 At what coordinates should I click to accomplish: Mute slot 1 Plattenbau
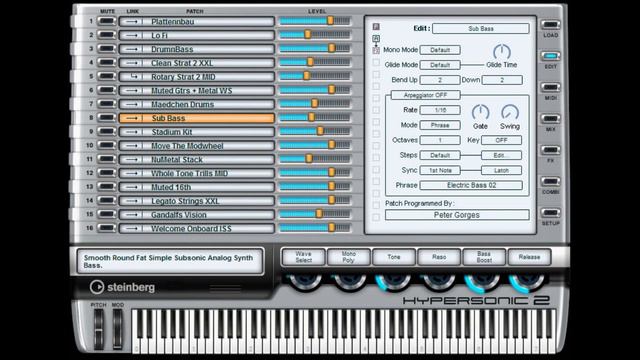[107, 21]
